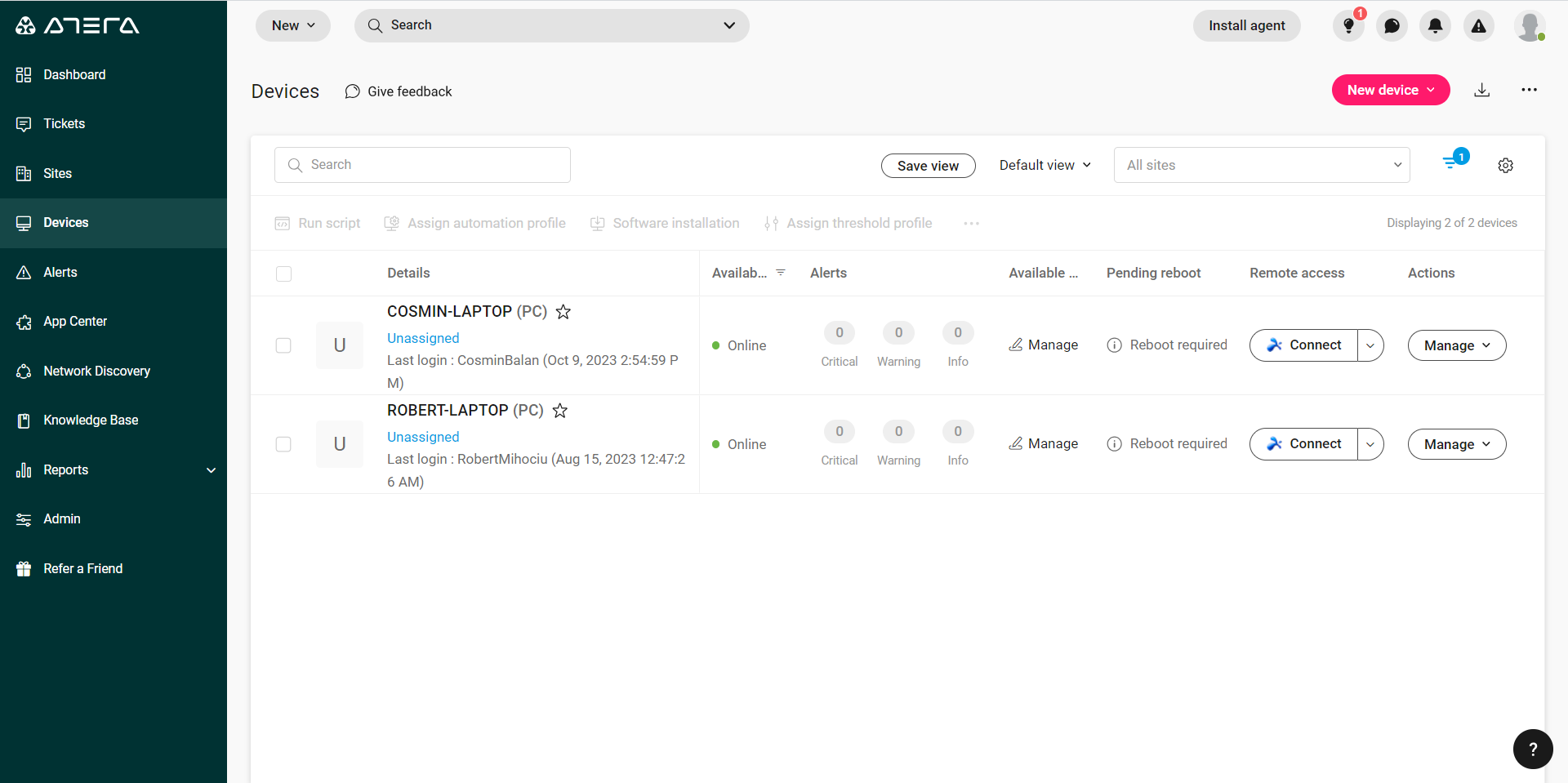Open Network Discovery in the sidebar
This screenshot has height=783, width=1568.
pos(96,371)
